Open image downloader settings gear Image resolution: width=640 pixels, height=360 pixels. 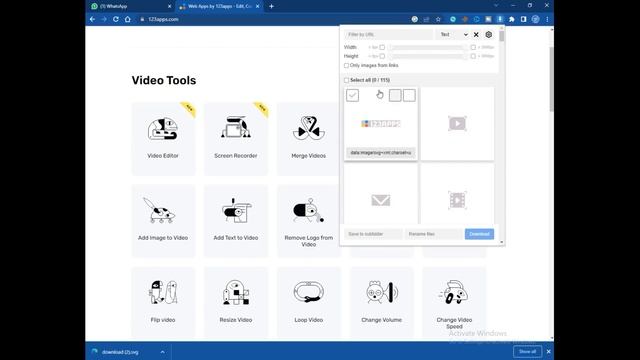[x=489, y=35]
